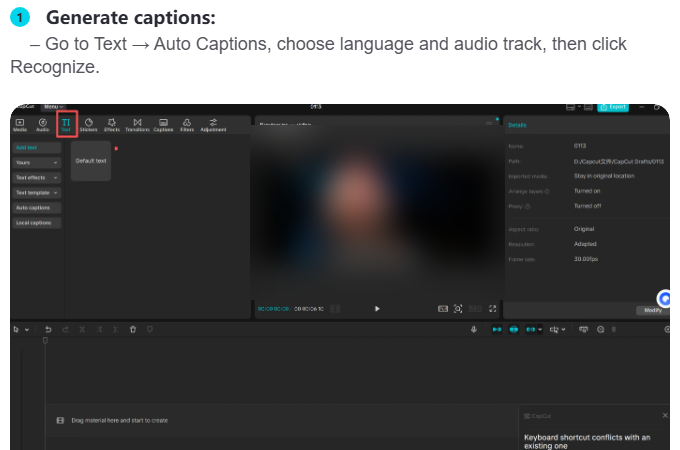
Task: Open Local captions in sidebar
Action: click(x=37, y=223)
